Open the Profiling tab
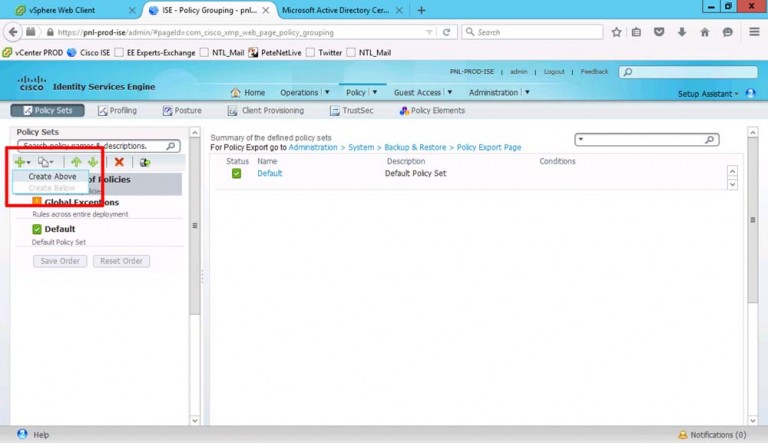This screenshot has height=443, width=768. 117,111
